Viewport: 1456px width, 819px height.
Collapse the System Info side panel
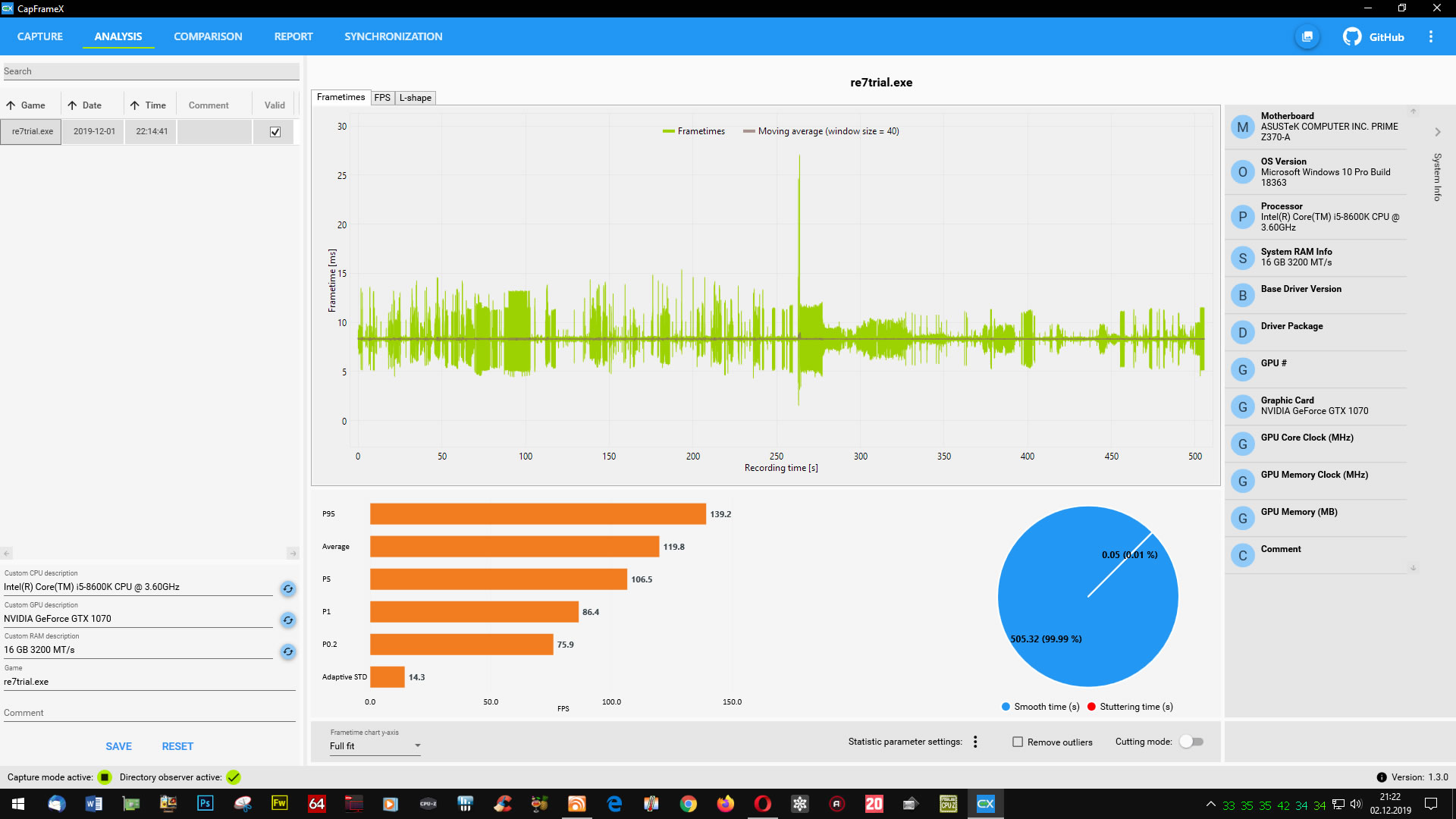(x=1437, y=132)
